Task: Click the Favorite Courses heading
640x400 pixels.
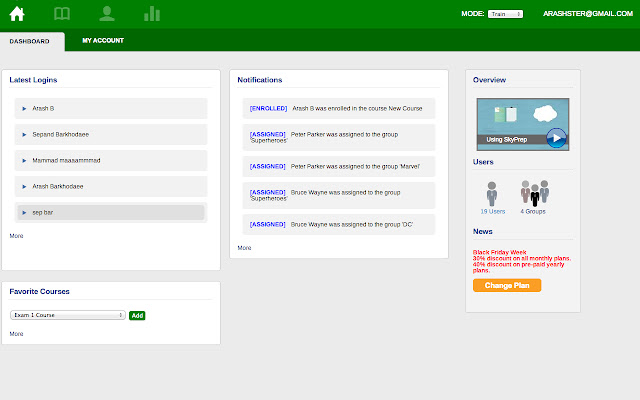Action: coord(40,291)
